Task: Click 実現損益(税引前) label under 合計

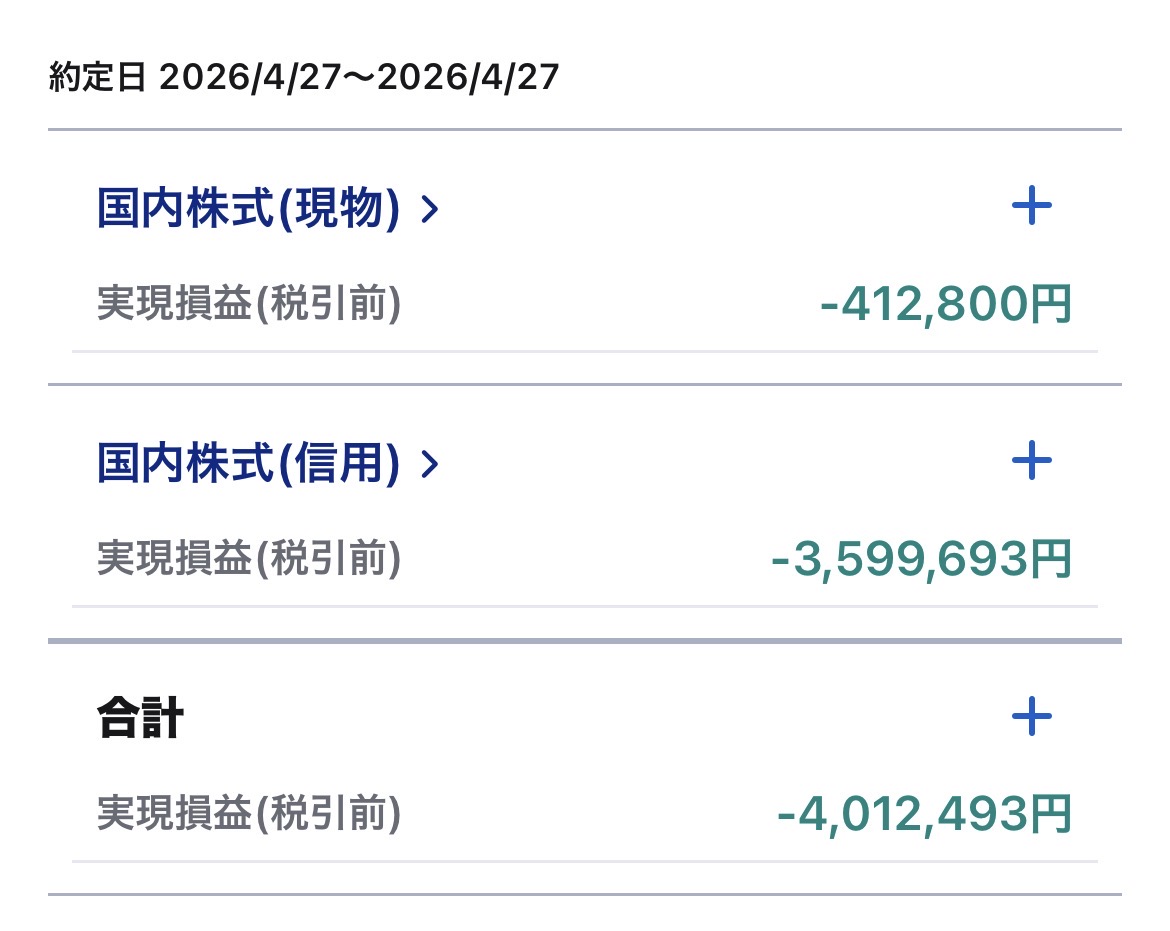Action: (x=249, y=814)
